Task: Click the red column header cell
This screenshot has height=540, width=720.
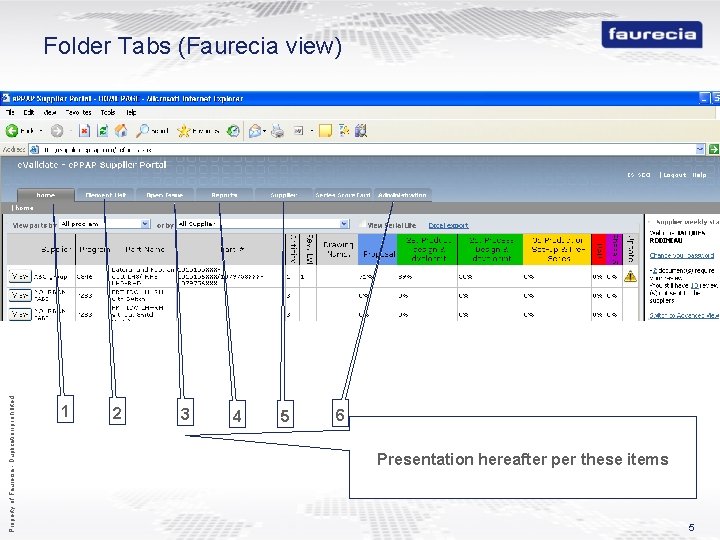Action: click(x=599, y=249)
